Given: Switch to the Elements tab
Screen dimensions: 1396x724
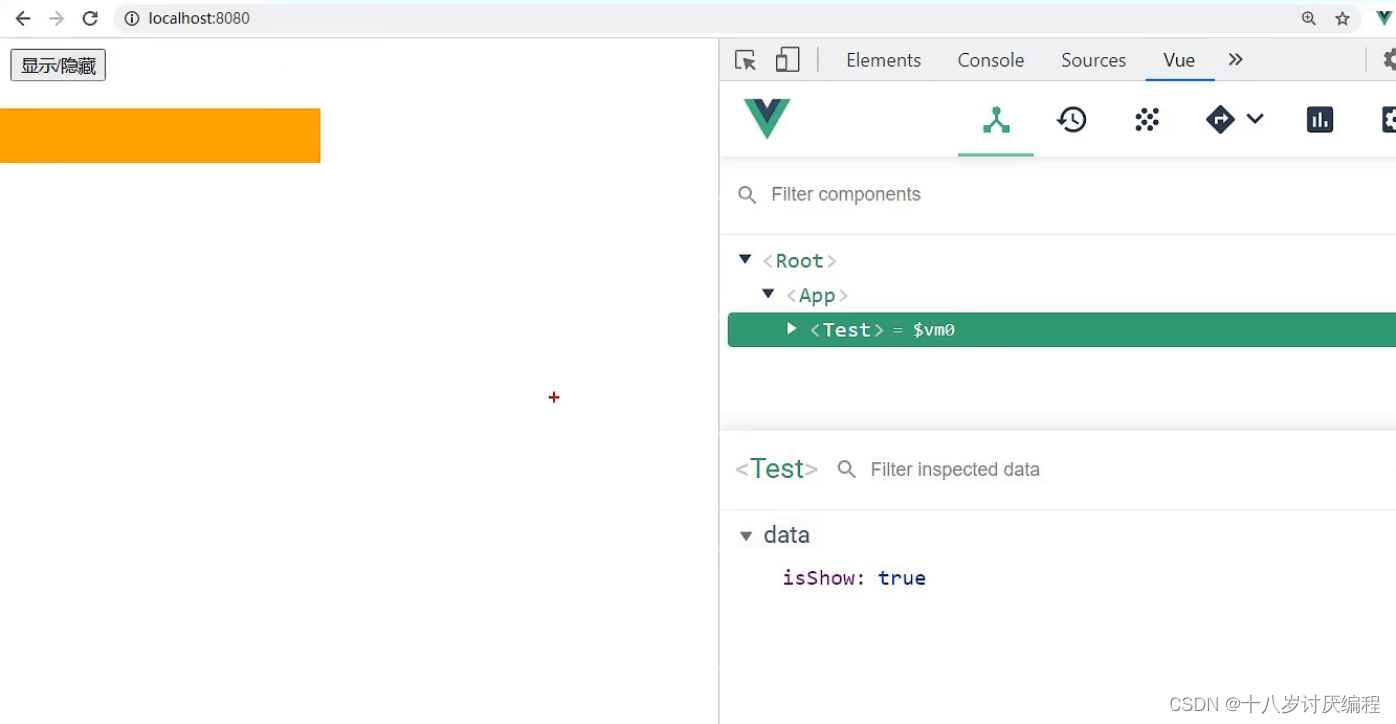Looking at the screenshot, I should tap(883, 60).
